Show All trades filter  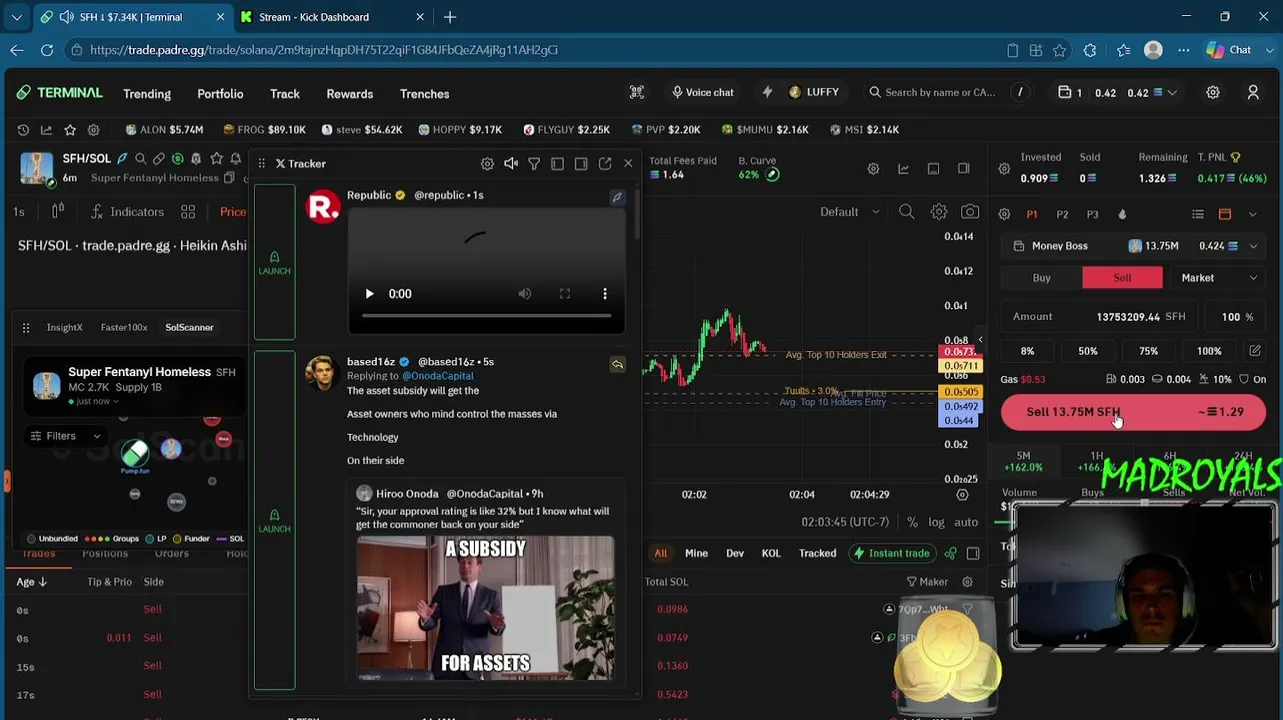click(x=661, y=553)
